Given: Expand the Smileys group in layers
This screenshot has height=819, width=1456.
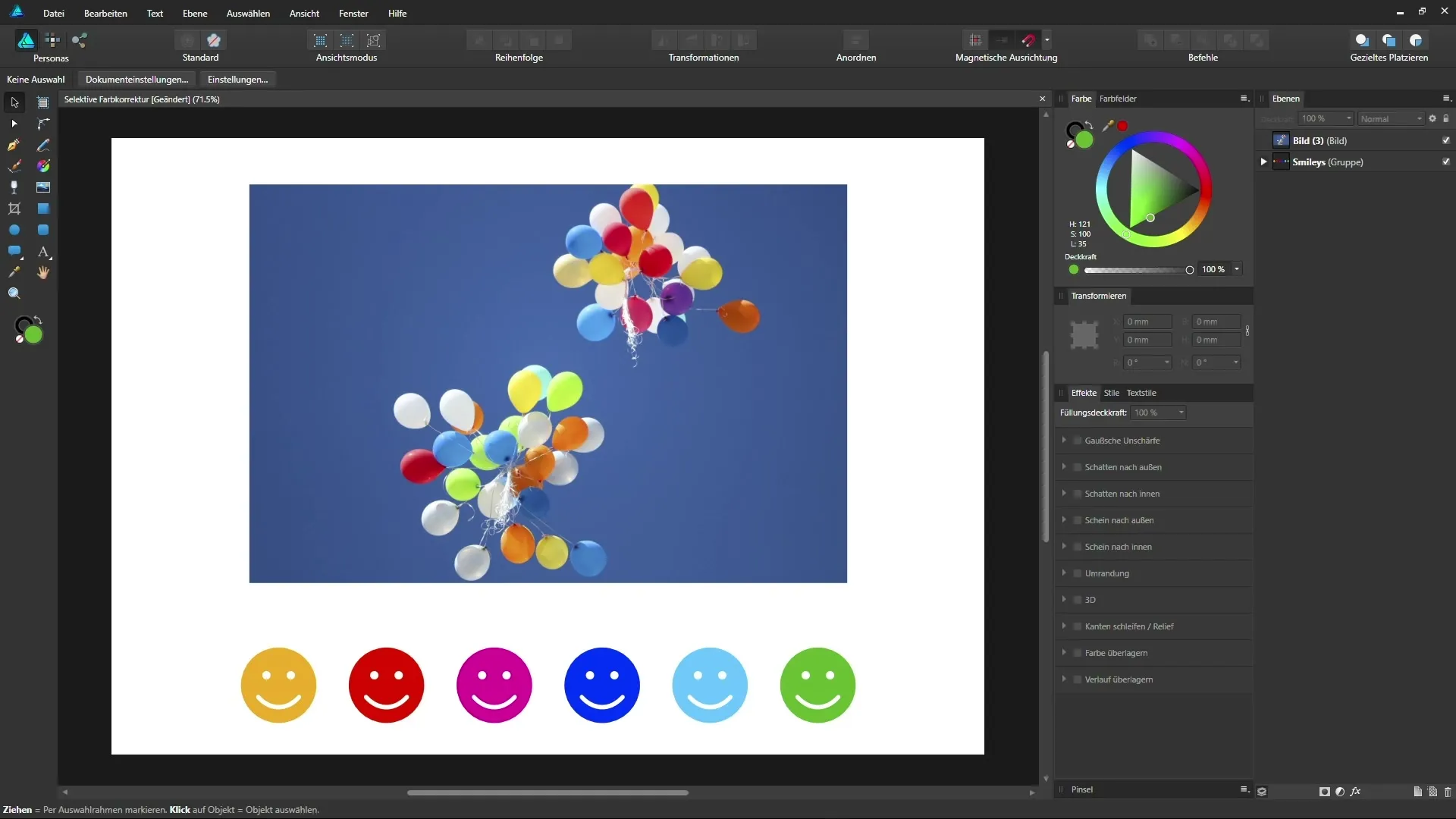Looking at the screenshot, I should pos(1263,162).
